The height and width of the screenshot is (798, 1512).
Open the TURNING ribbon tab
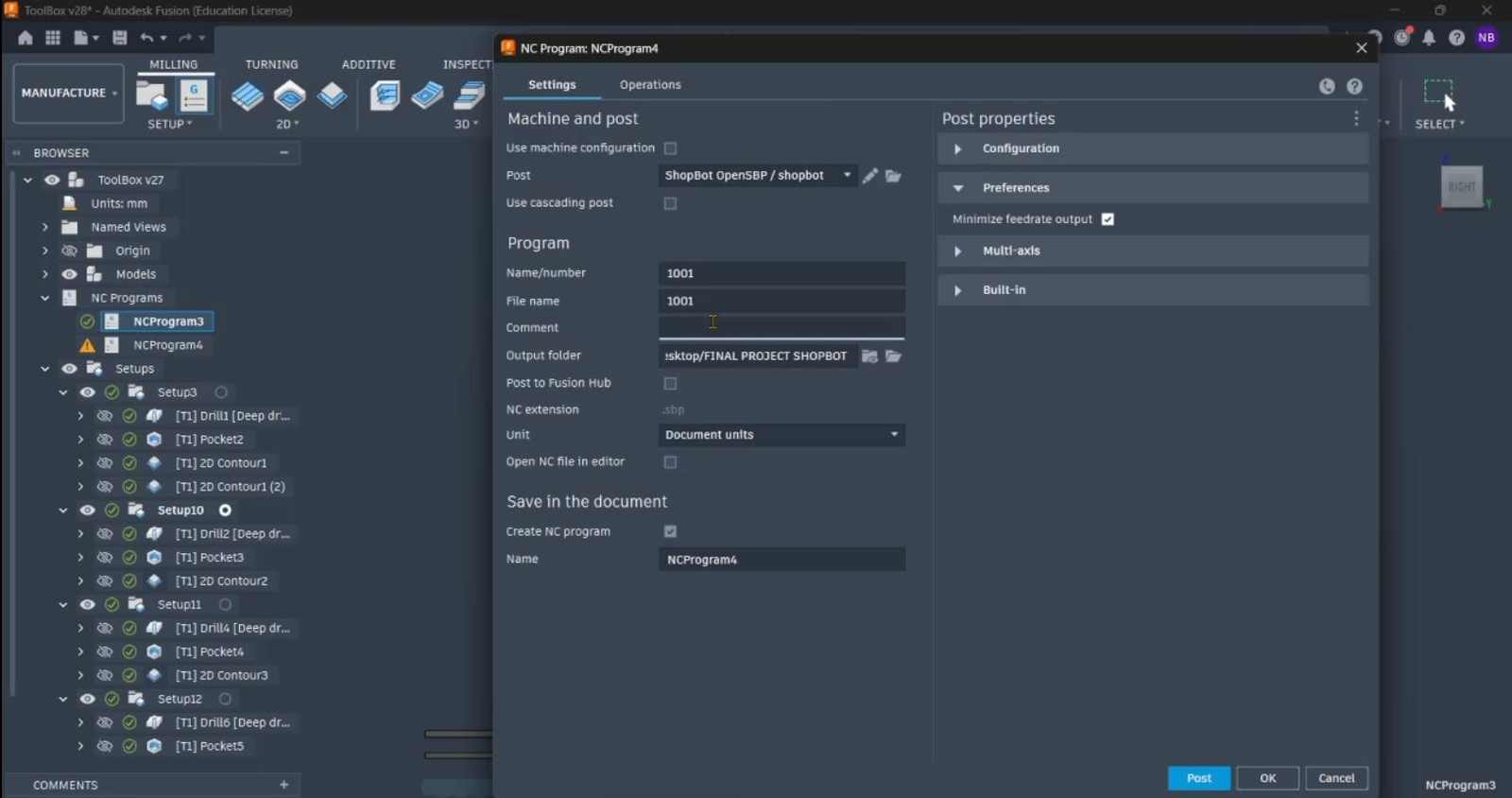click(x=271, y=64)
